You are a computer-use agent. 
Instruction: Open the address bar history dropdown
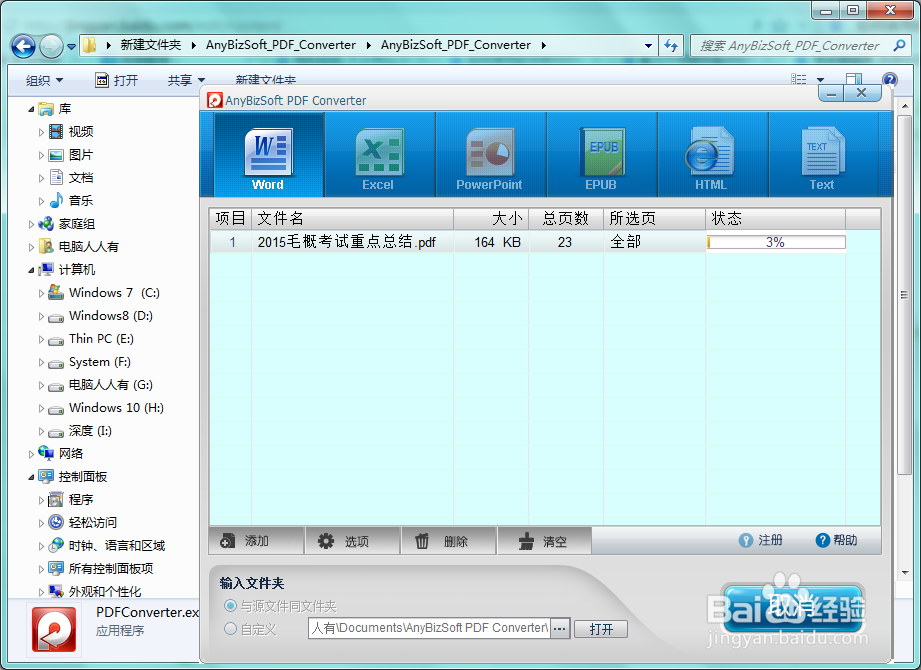click(648, 46)
